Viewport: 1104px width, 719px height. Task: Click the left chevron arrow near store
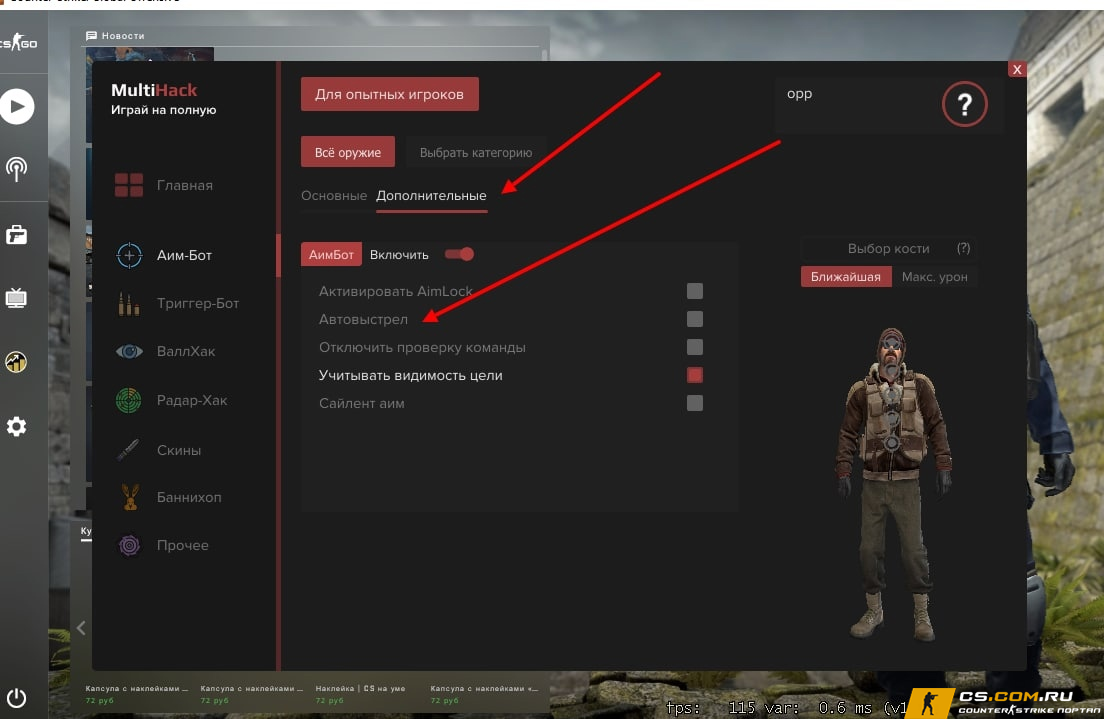coord(81,627)
